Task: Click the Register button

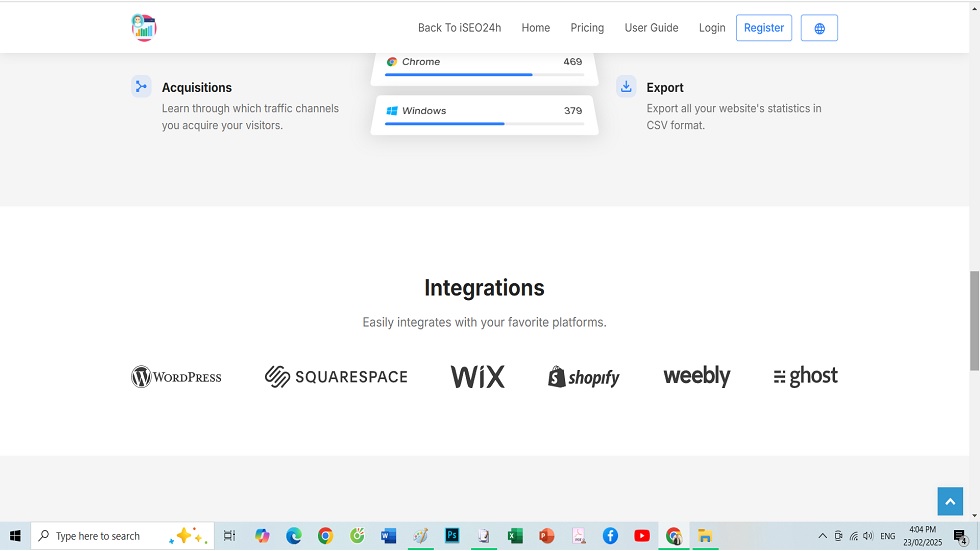Action: tap(763, 28)
